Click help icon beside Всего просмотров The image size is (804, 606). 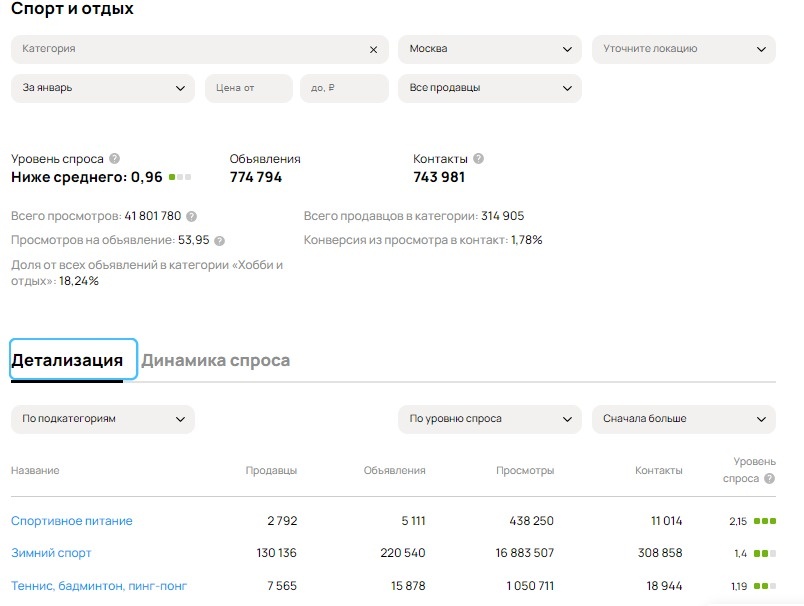point(191,216)
